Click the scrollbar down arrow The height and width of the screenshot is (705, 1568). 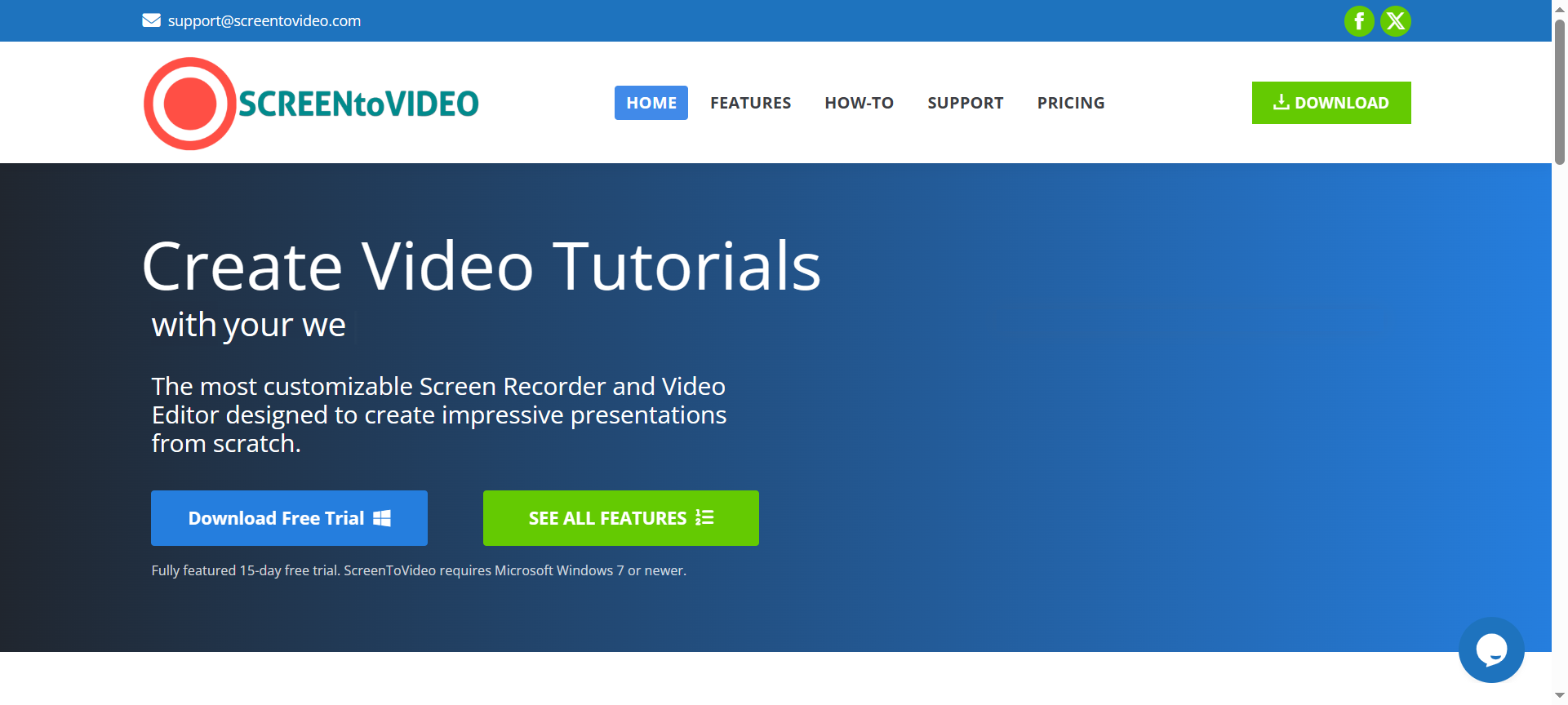(x=1560, y=696)
